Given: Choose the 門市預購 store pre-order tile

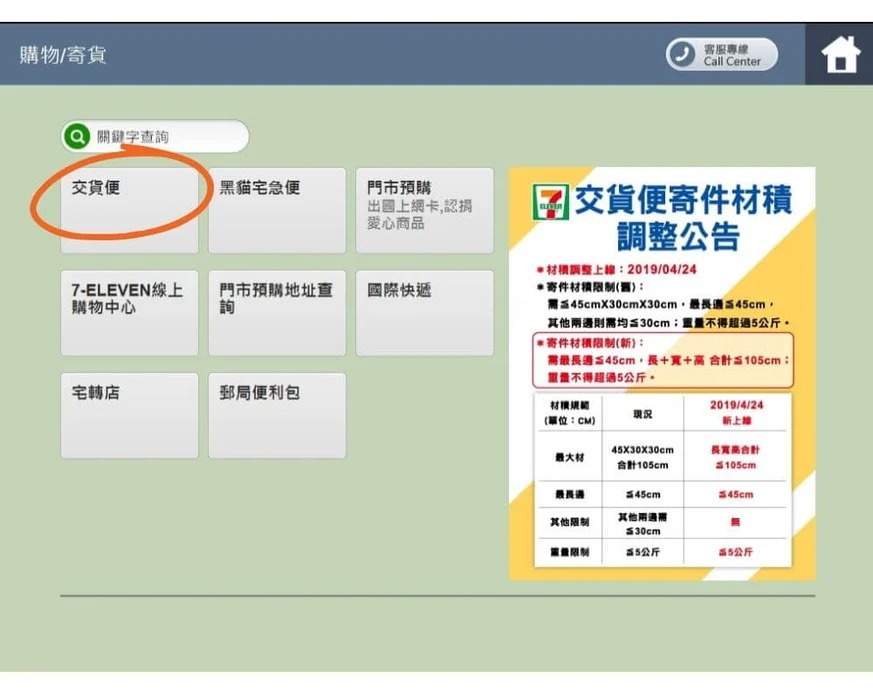Looking at the screenshot, I should coord(424,210).
